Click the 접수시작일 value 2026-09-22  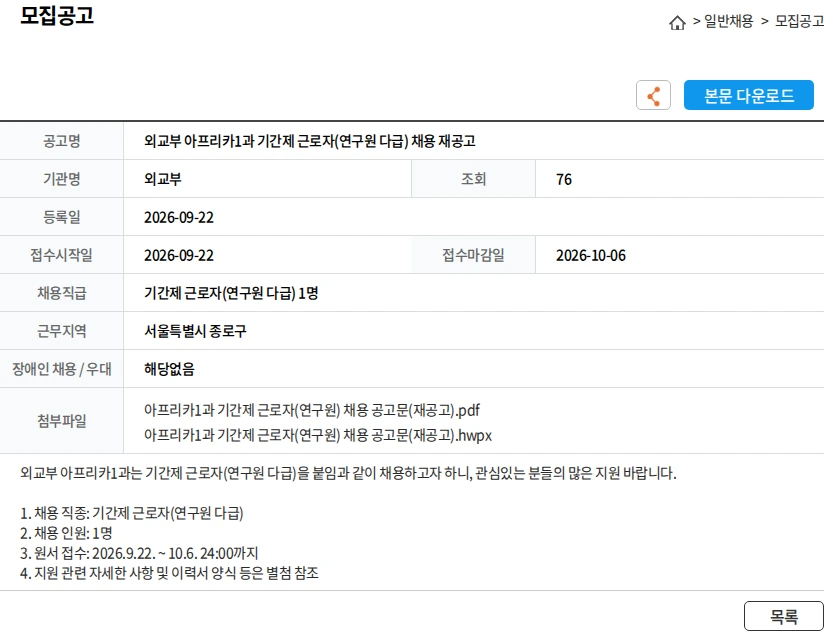coord(179,255)
